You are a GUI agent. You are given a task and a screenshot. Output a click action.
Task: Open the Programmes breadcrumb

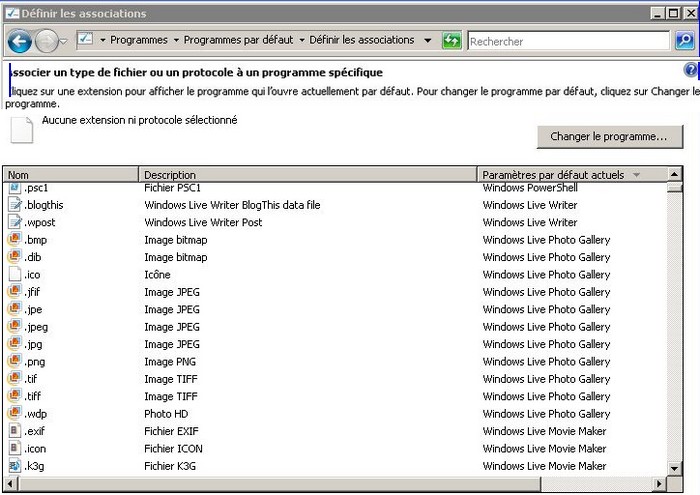(139, 40)
